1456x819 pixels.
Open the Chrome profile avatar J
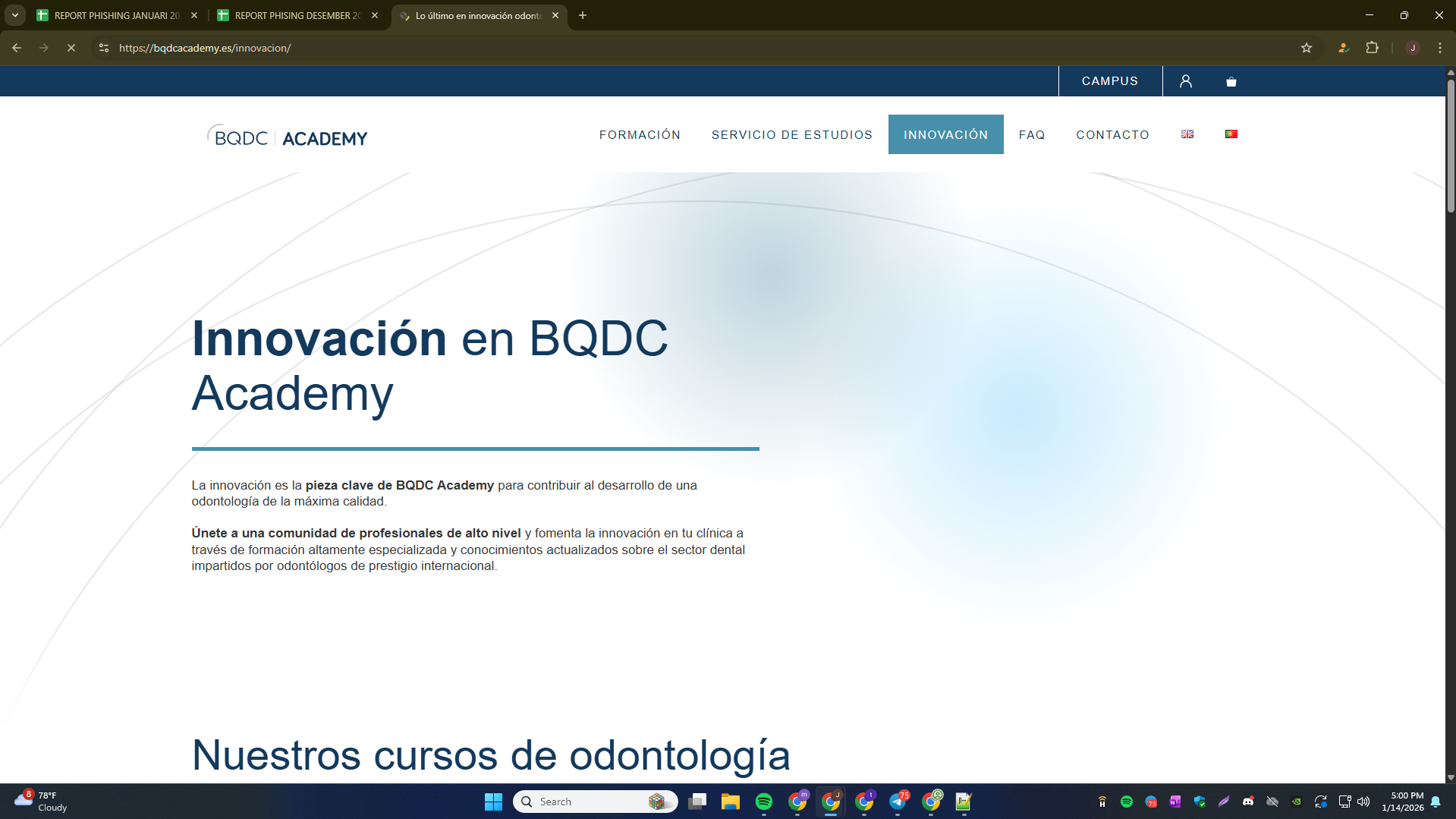click(1413, 48)
